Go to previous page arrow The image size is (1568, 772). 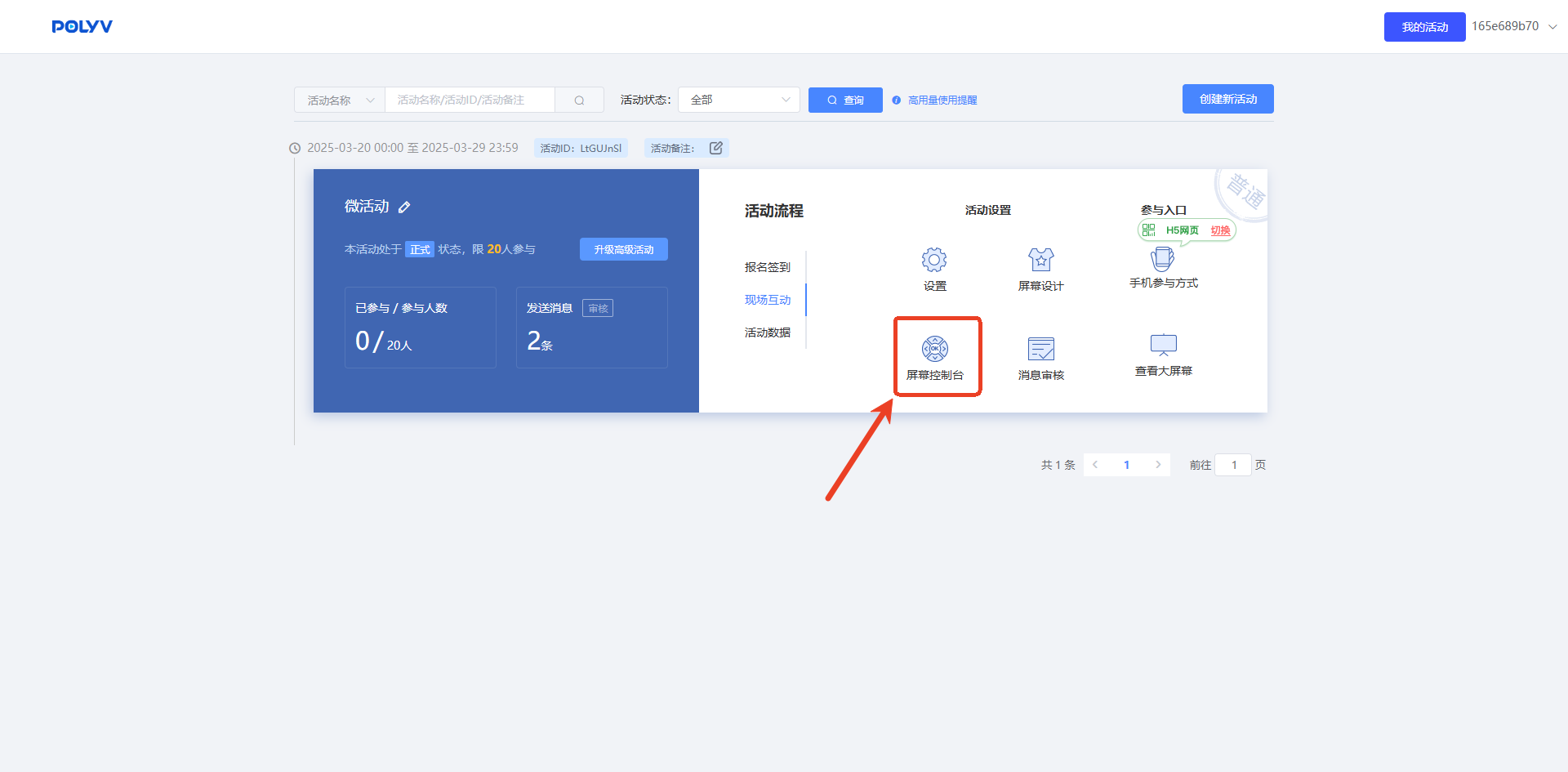[x=1095, y=465]
